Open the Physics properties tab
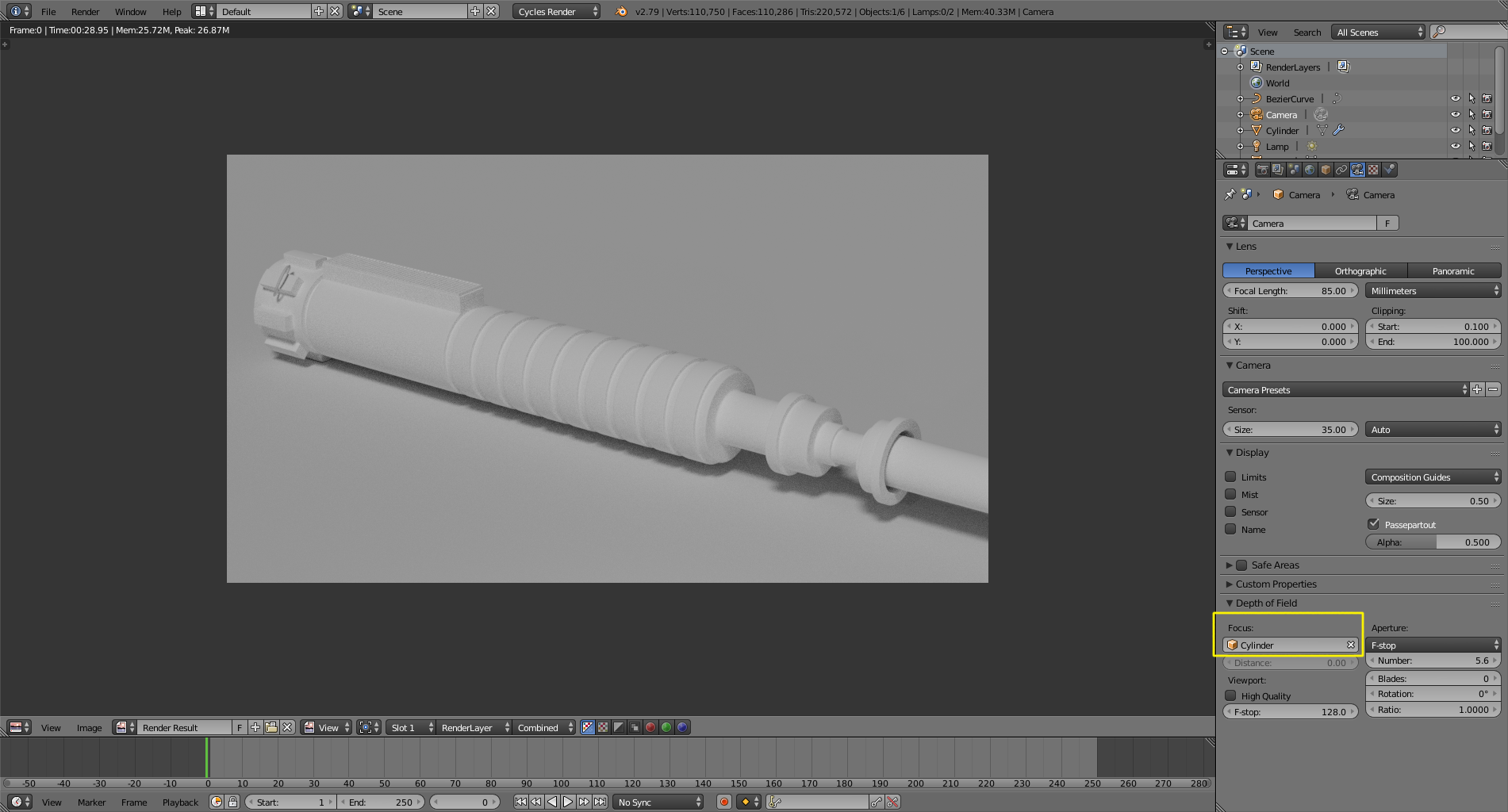The width and height of the screenshot is (1508, 812). tap(1389, 170)
